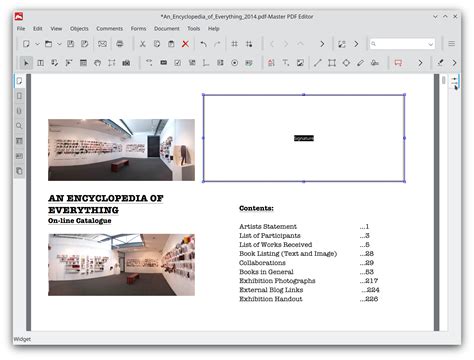Select the Stamp tool
Image resolution: width=474 pixels, height=360 pixels.
375,63
